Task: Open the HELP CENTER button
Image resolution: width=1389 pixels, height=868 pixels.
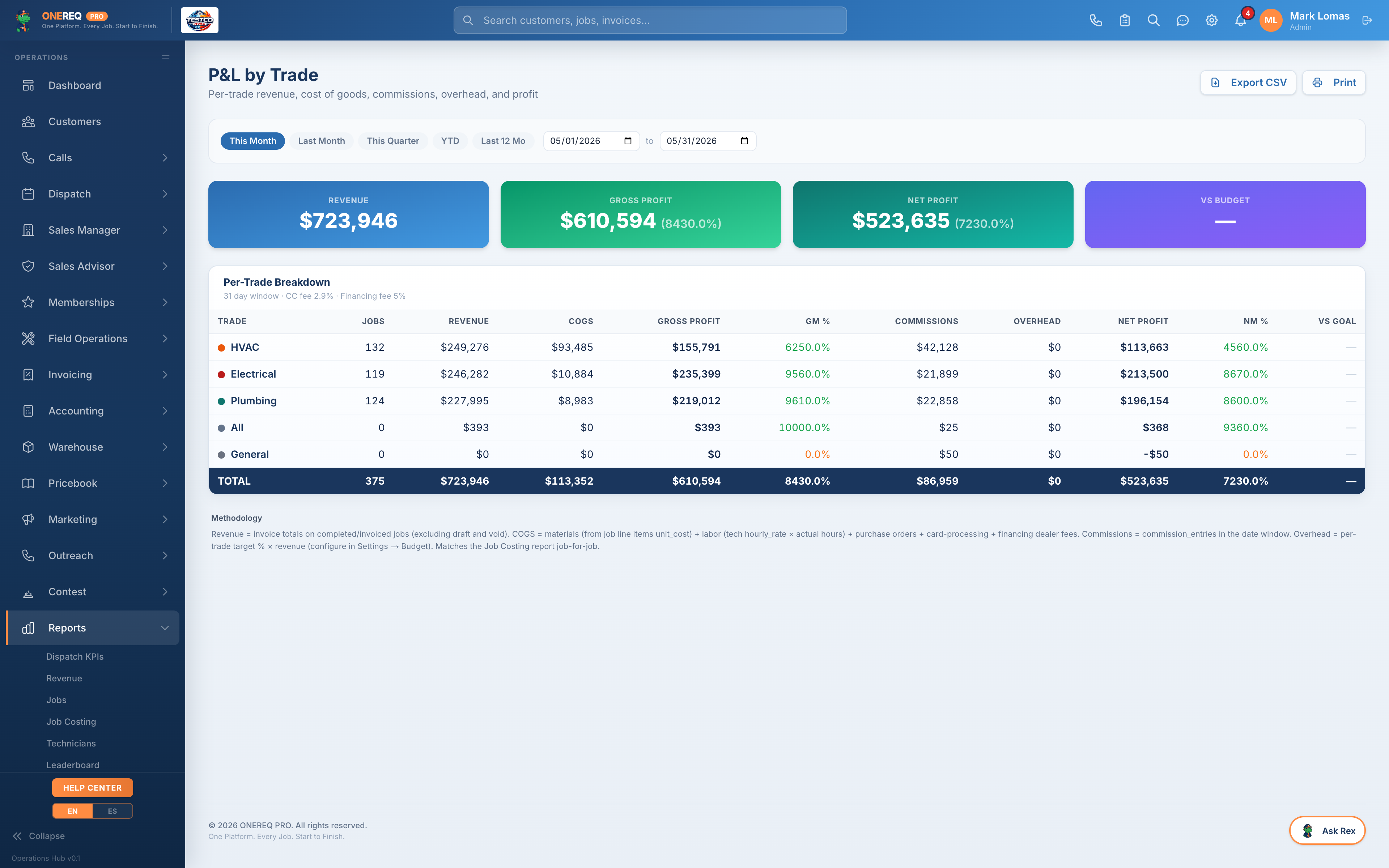Action: coord(92,788)
